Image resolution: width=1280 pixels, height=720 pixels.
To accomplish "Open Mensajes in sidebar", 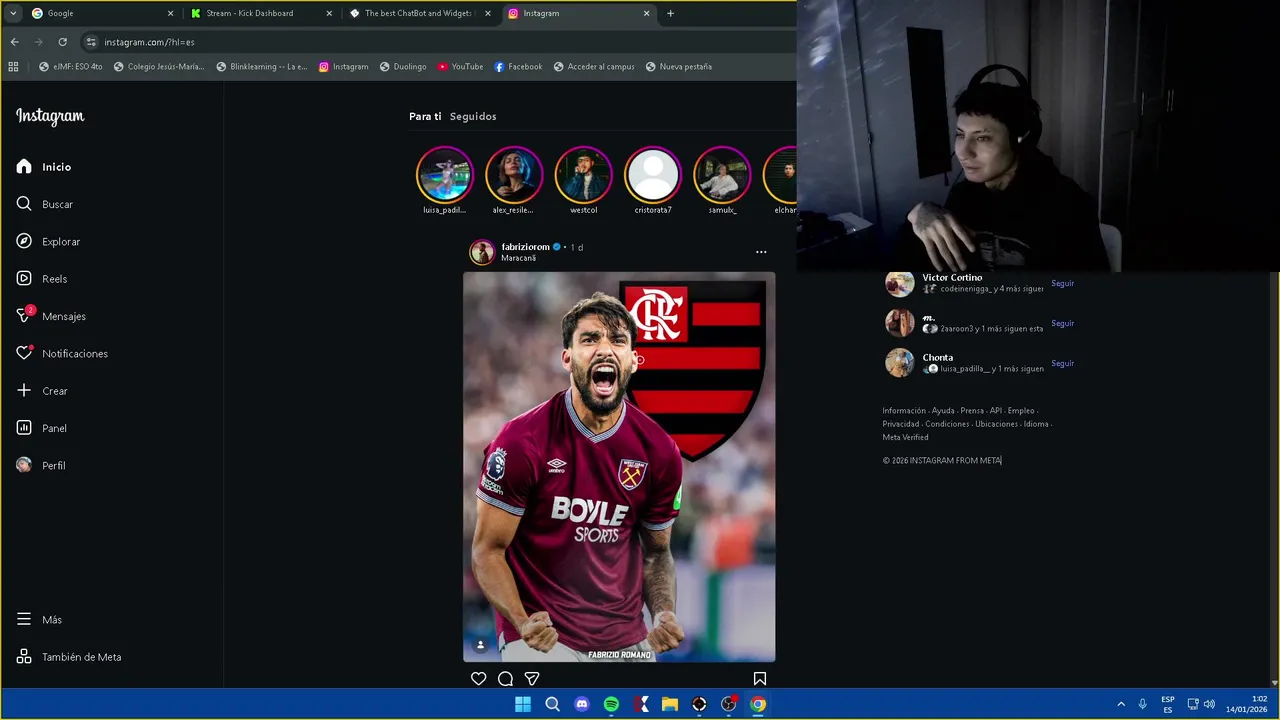I will [x=51, y=316].
